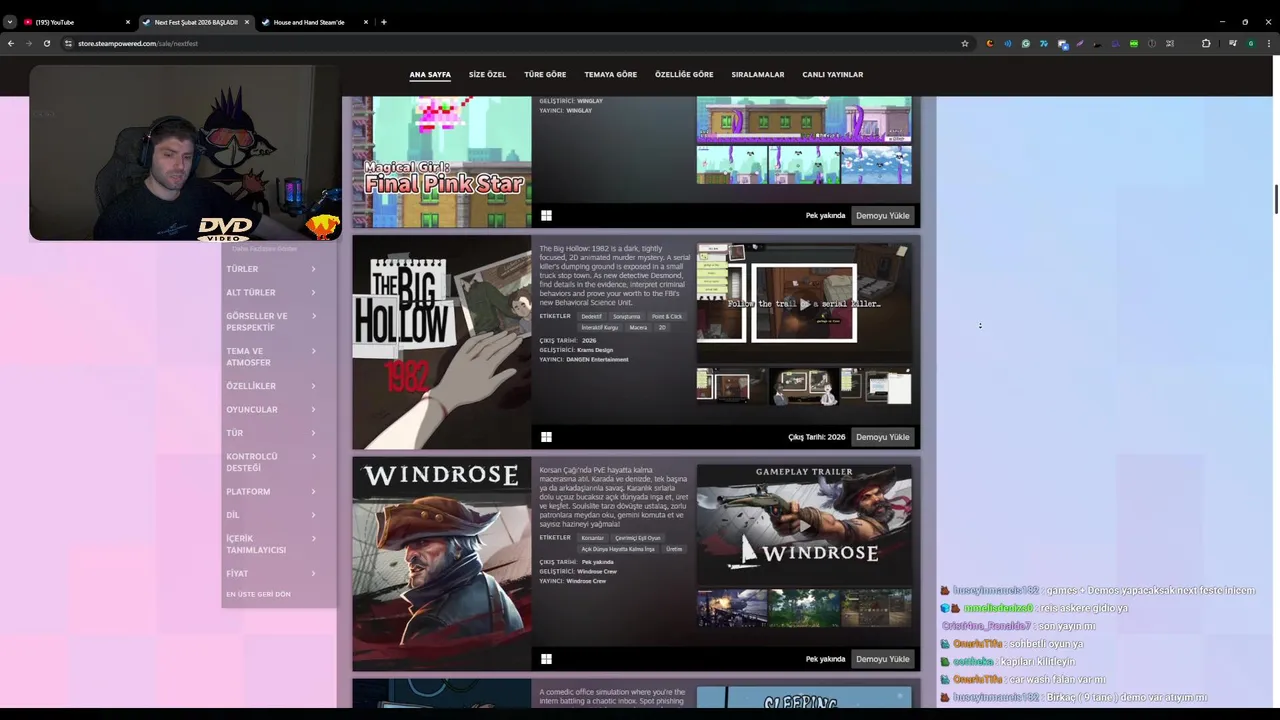This screenshot has height=720, width=1280.
Task: Expand the PLATFORM filter section
Action: (271, 492)
